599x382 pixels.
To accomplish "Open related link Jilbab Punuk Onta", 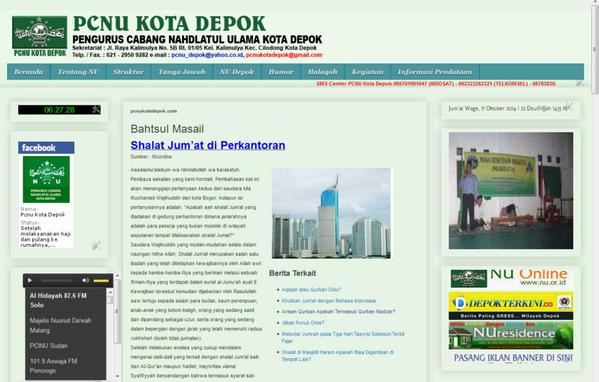I will click(303, 323).
